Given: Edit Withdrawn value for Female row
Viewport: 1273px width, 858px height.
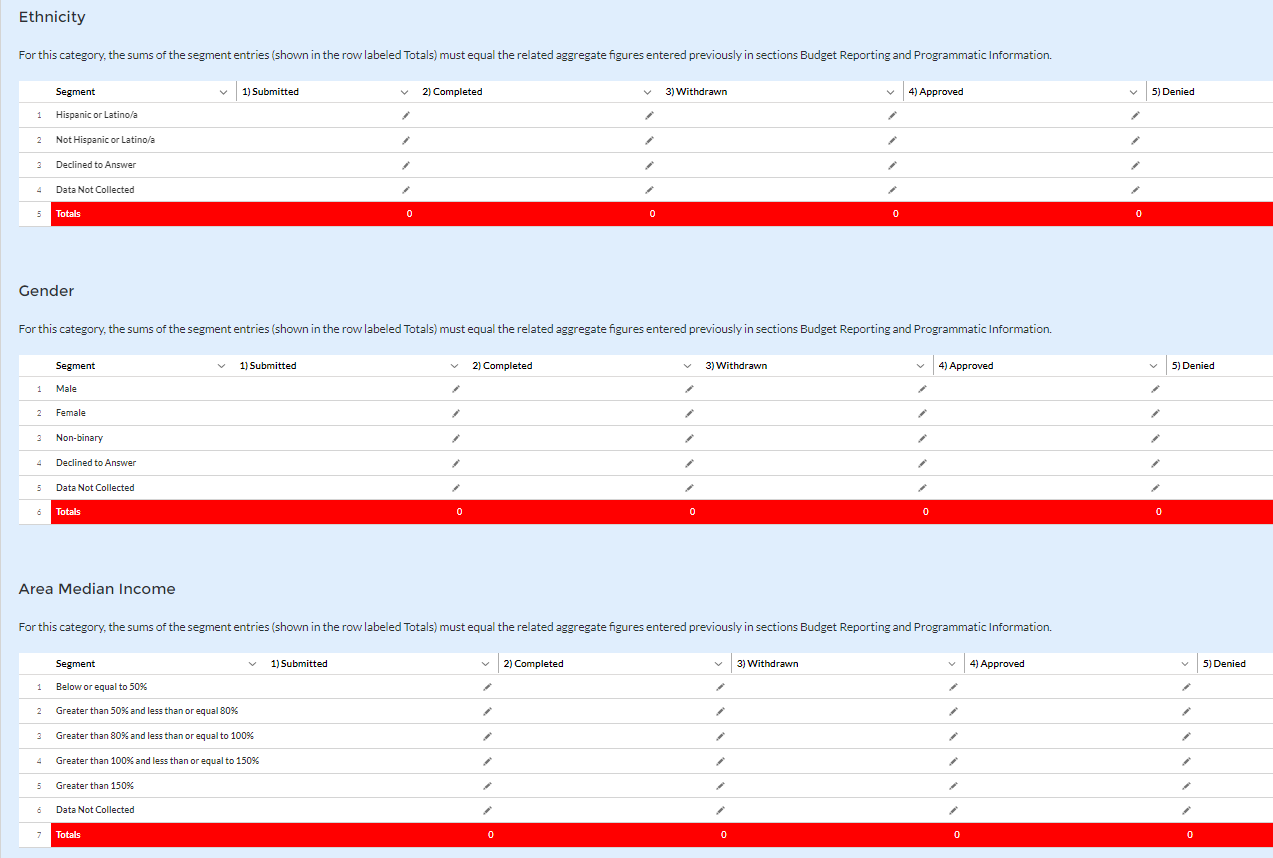Looking at the screenshot, I should coord(922,413).
